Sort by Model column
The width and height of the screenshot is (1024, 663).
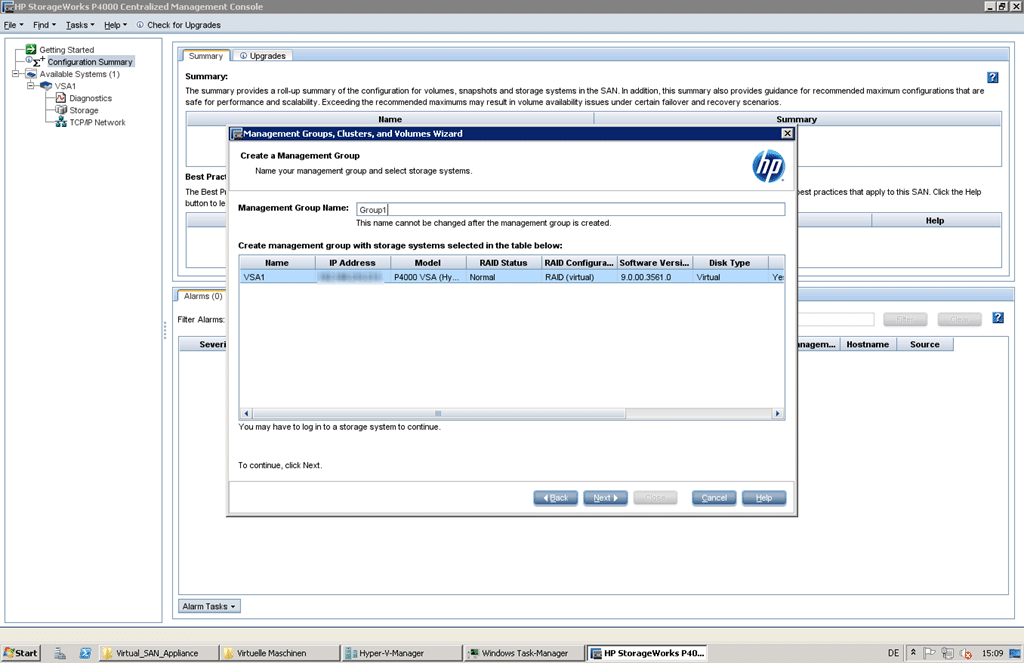[428, 263]
